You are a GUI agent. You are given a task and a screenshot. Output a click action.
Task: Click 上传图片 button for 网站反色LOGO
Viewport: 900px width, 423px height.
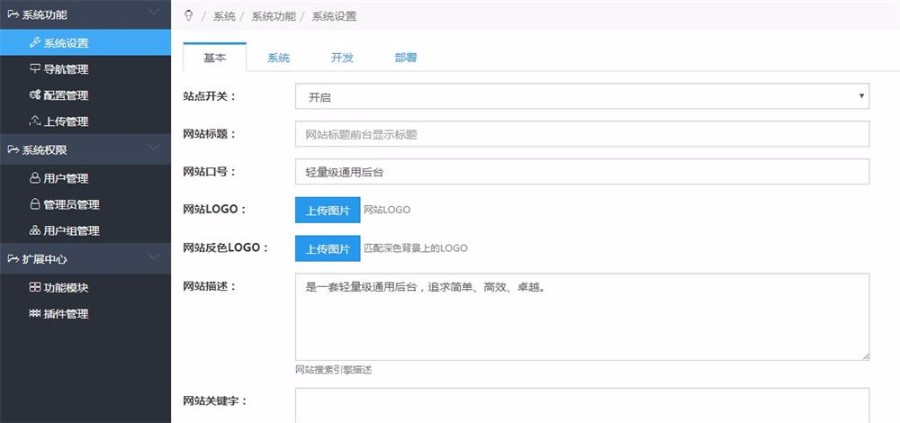point(328,249)
